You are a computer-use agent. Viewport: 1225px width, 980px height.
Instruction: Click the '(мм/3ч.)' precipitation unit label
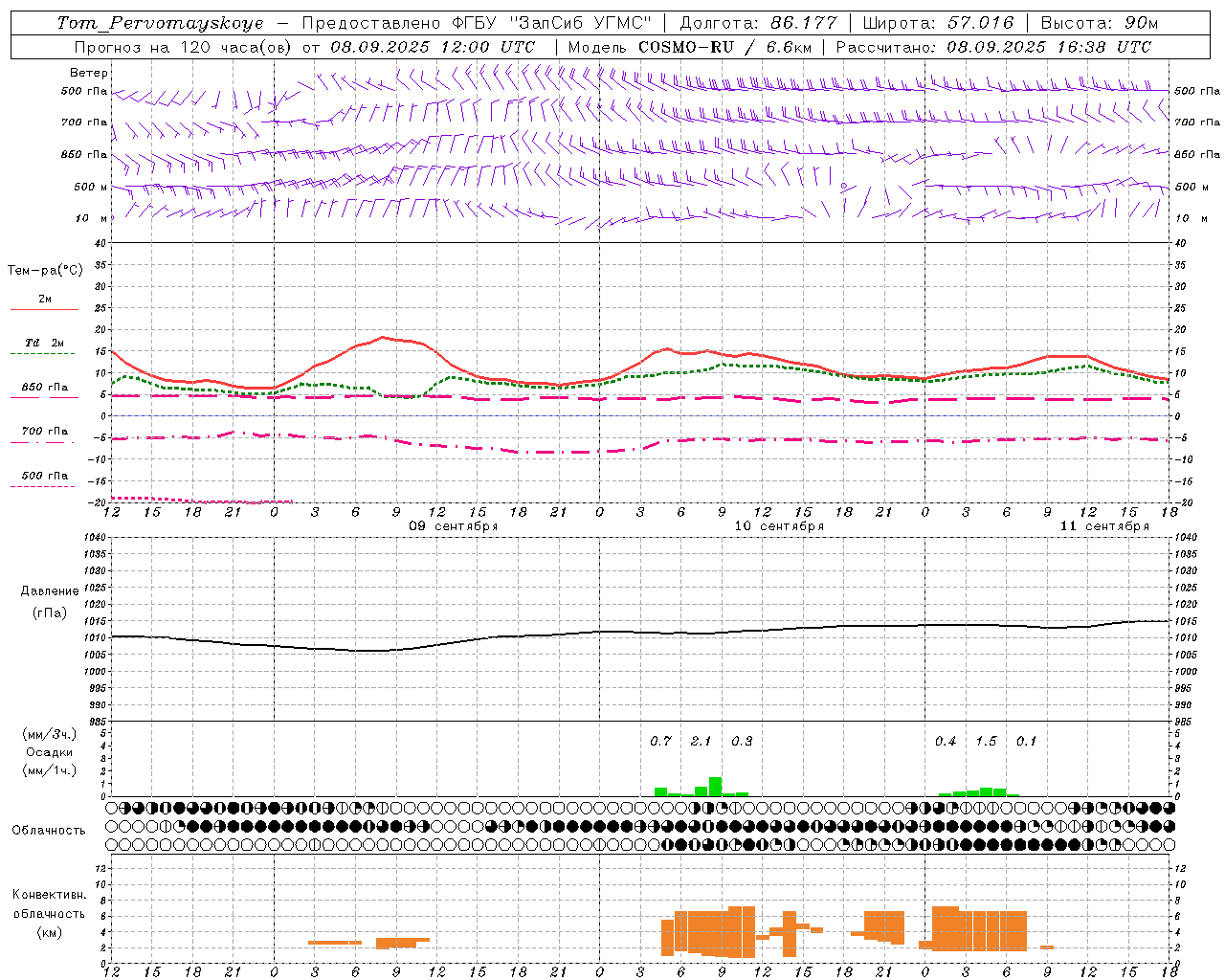point(50,734)
